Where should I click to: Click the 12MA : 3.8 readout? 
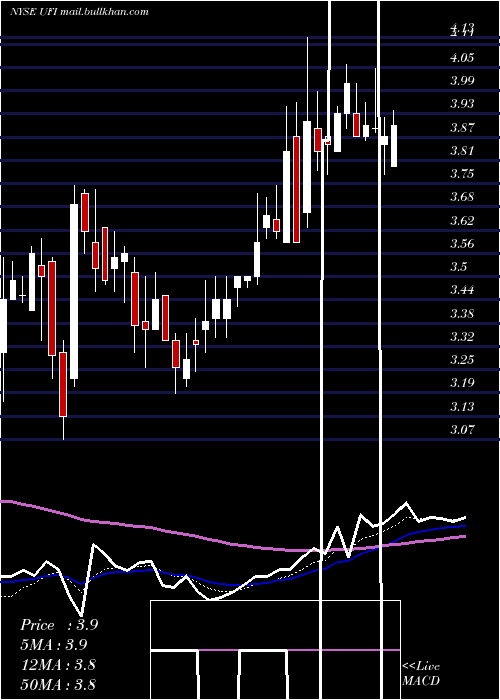pos(58,664)
